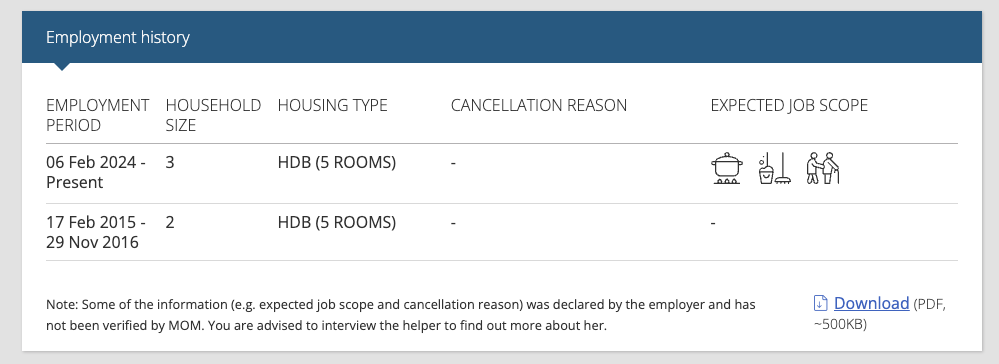
Task: Select HDB (5 ROOMS) in the current employment row
Action: tap(336, 163)
